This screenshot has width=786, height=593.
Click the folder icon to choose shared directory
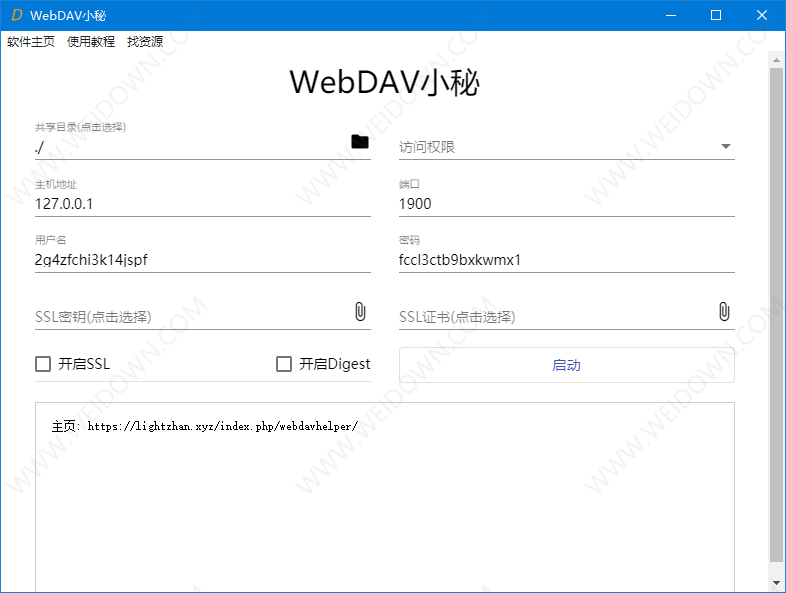[x=359, y=142]
